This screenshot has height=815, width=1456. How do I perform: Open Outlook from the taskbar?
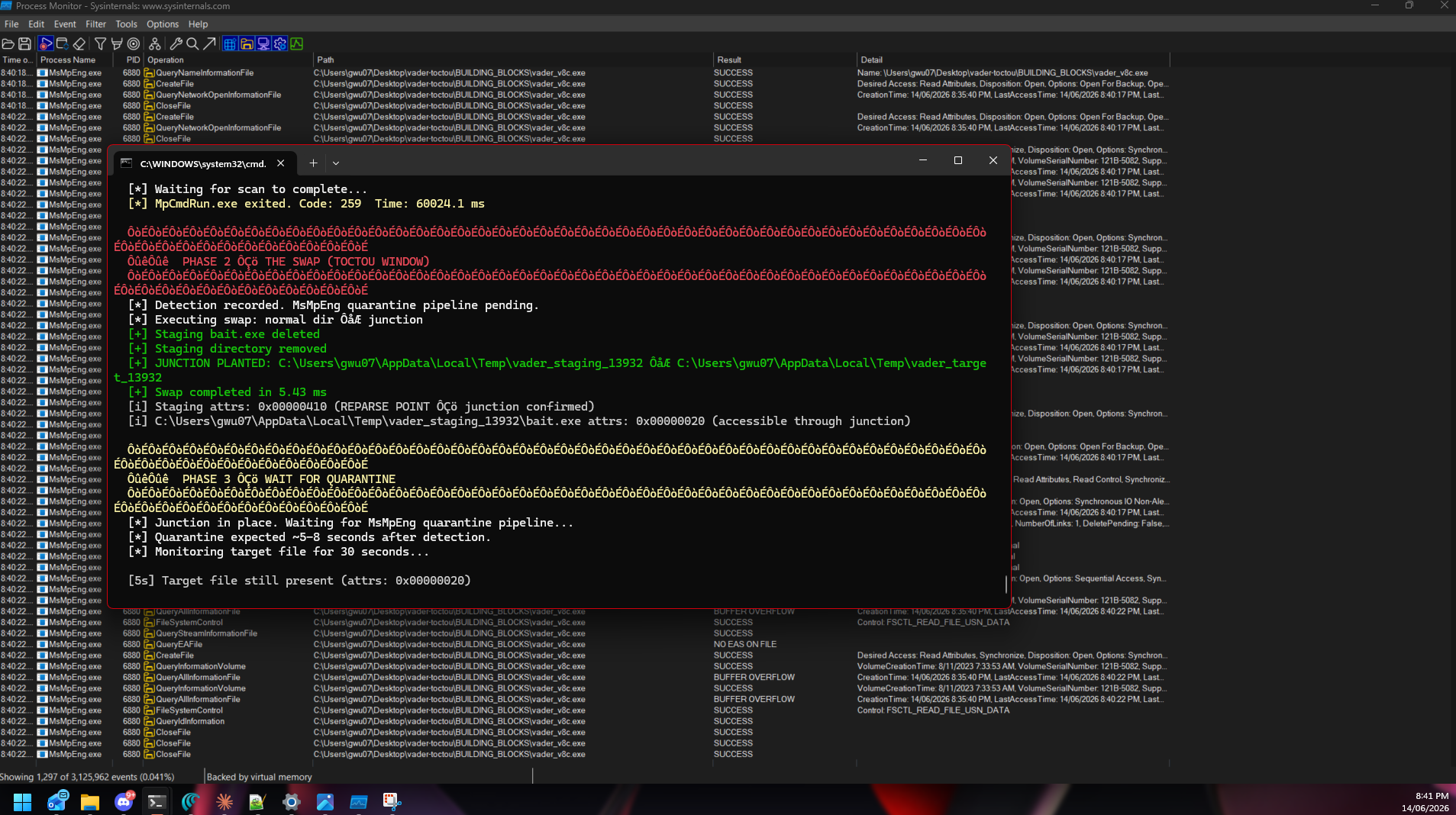(57, 801)
